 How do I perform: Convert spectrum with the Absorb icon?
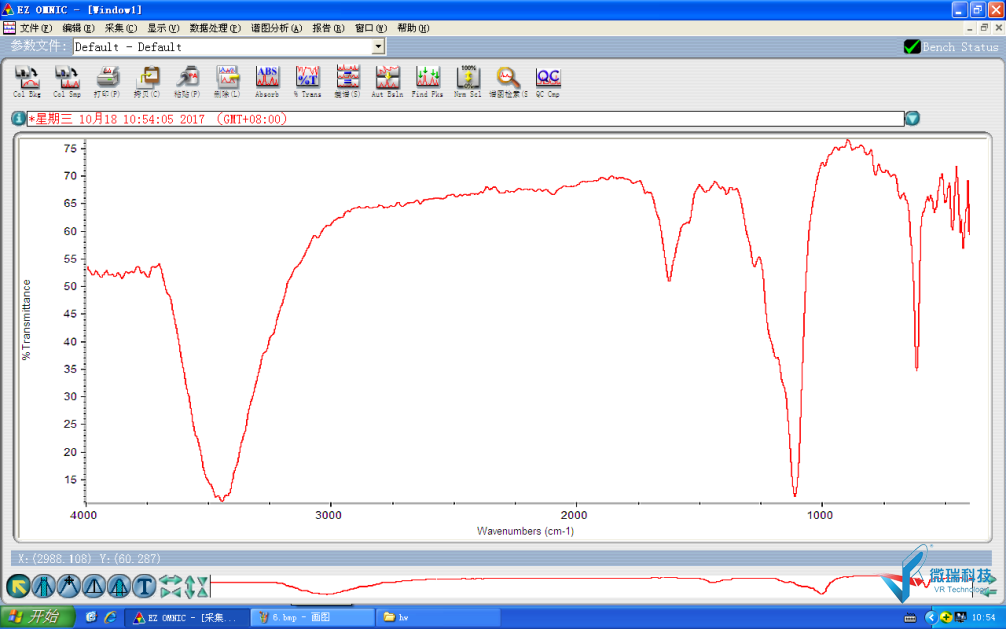tap(267, 81)
